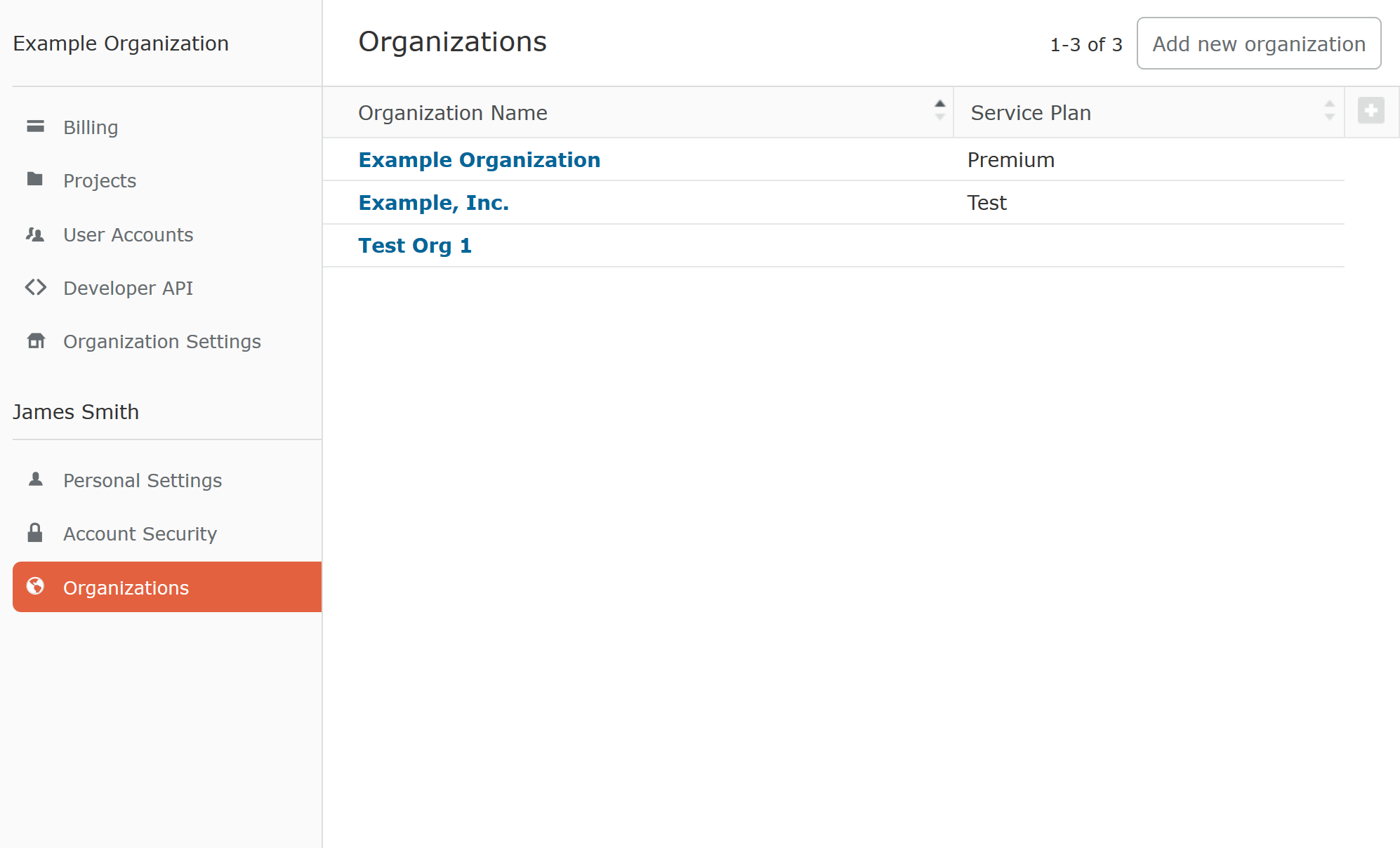Open the Test Org 1 link
This screenshot has width=1400, height=848.
[415, 246]
